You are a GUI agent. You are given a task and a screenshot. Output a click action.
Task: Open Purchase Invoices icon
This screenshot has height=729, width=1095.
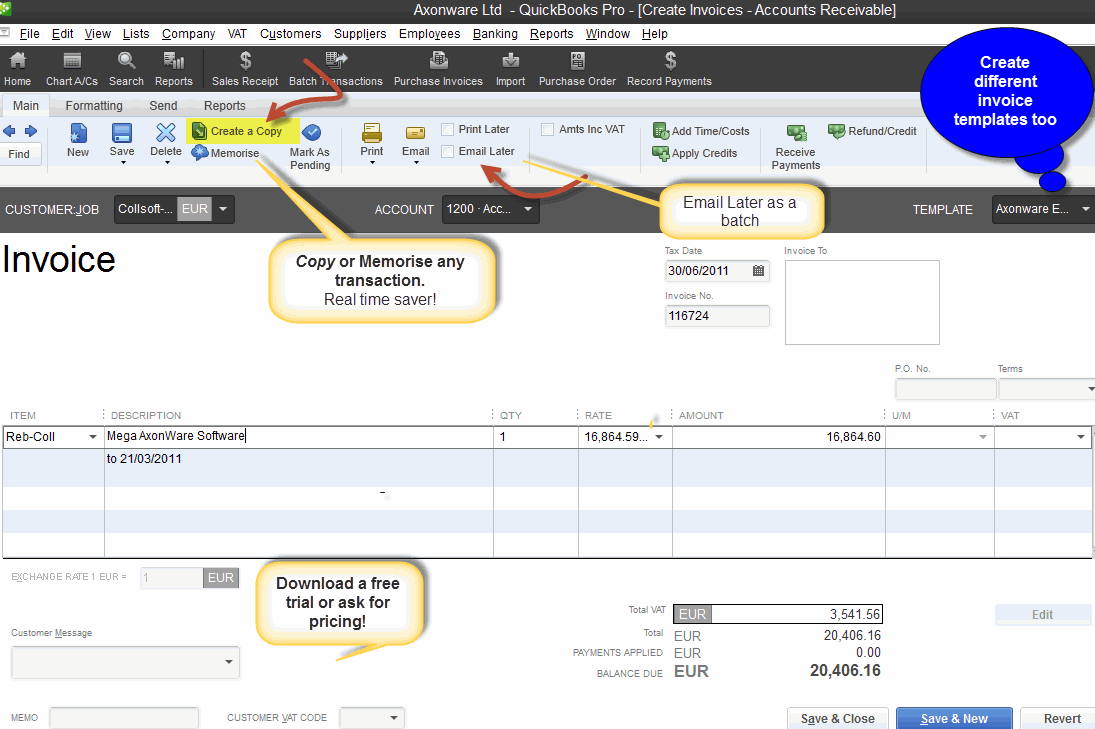439,68
